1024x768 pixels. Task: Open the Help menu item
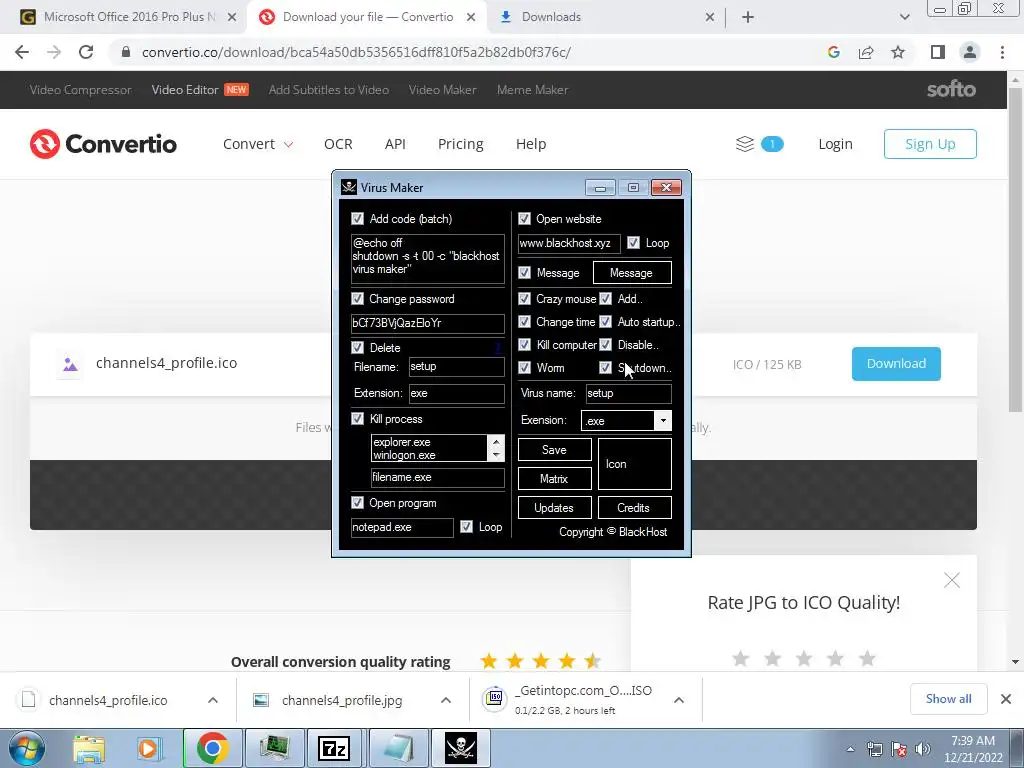[x=531, y=144]
